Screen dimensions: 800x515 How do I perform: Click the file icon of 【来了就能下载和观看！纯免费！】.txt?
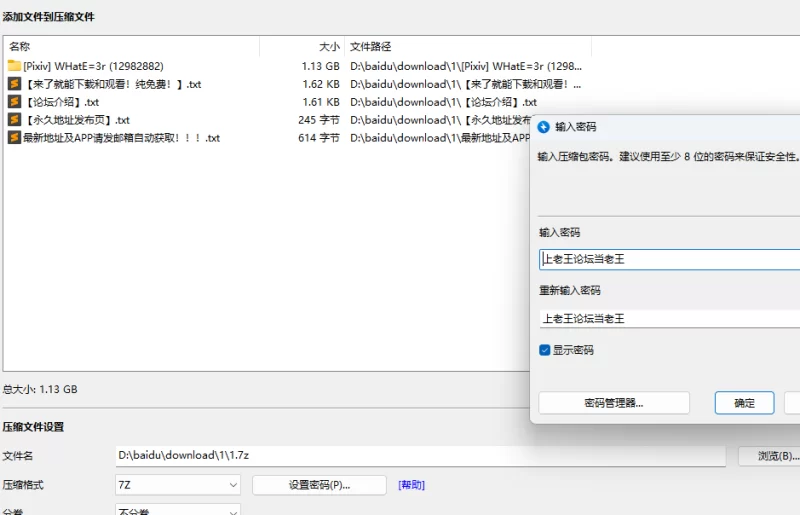coord(14,84)
